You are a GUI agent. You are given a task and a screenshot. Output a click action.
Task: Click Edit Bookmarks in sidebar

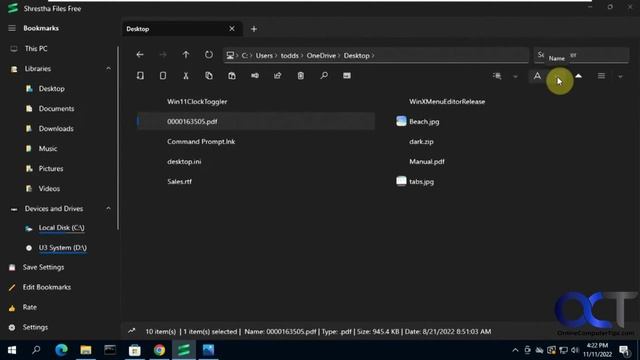coord(47,287)
